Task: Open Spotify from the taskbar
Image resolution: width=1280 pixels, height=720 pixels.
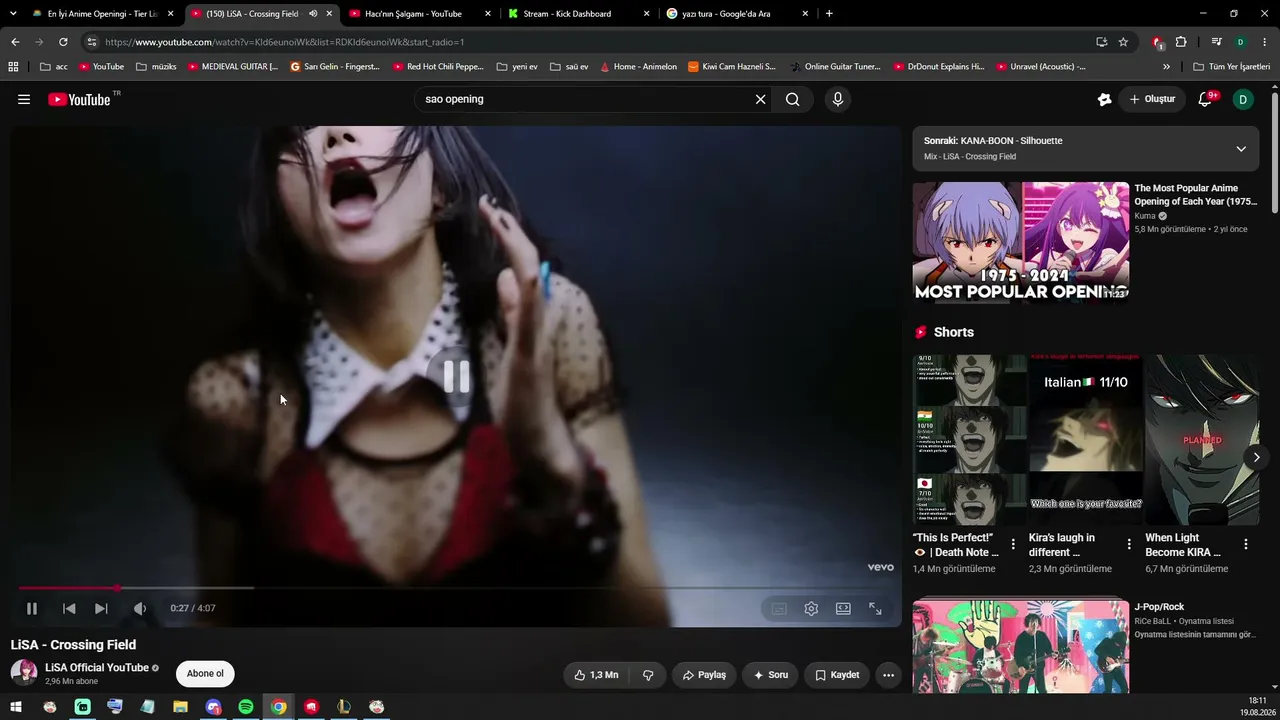Action: pyautogui.click(x=246, y=707)
